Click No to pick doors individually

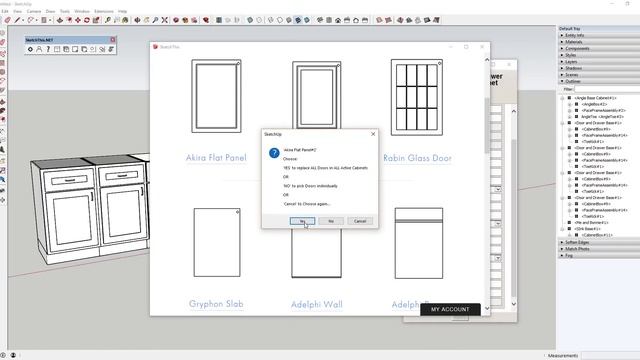click(331, 221)
